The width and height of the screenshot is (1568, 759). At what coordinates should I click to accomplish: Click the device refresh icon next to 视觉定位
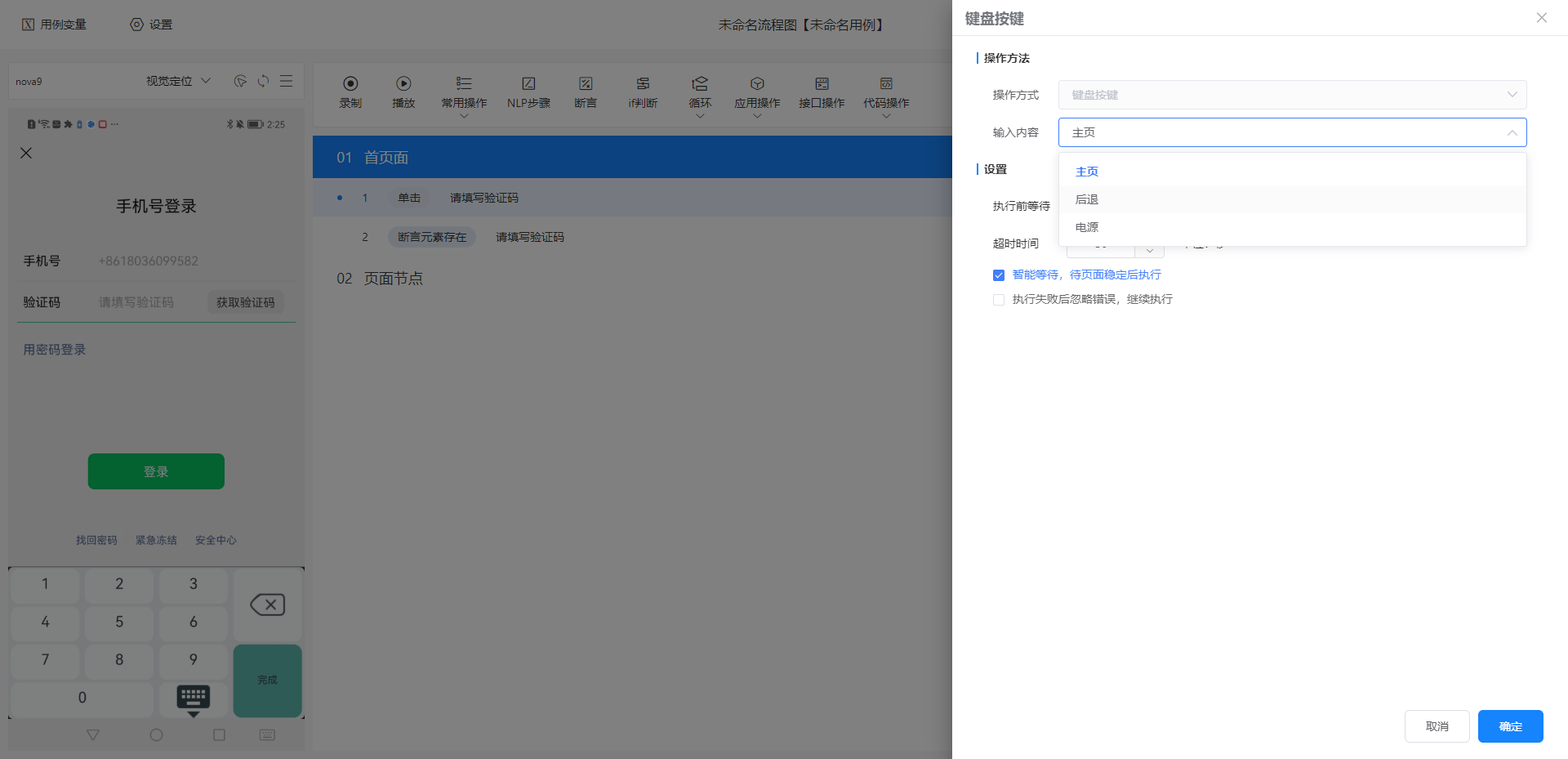pos(263,81)
